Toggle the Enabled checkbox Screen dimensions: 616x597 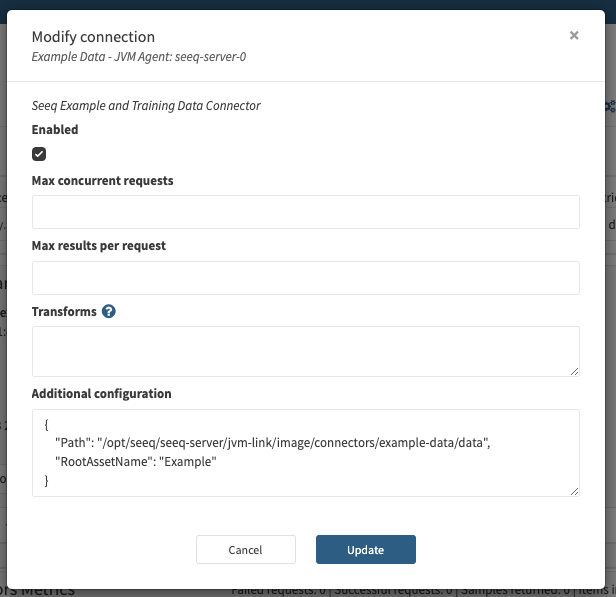pyautogui.click(x=39, y=154)
